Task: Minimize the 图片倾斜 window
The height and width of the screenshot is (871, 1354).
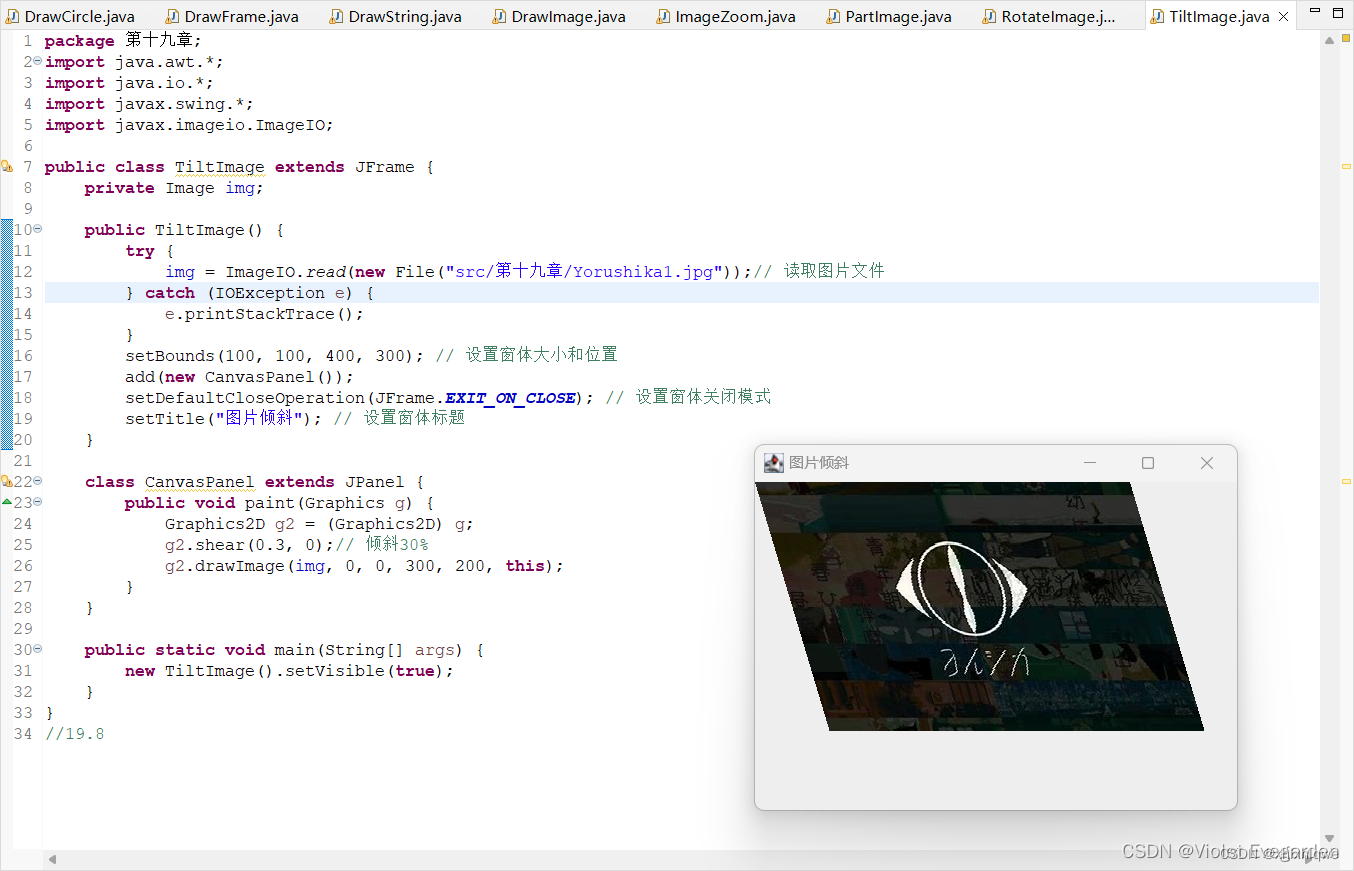Action: coord(1090,463)
